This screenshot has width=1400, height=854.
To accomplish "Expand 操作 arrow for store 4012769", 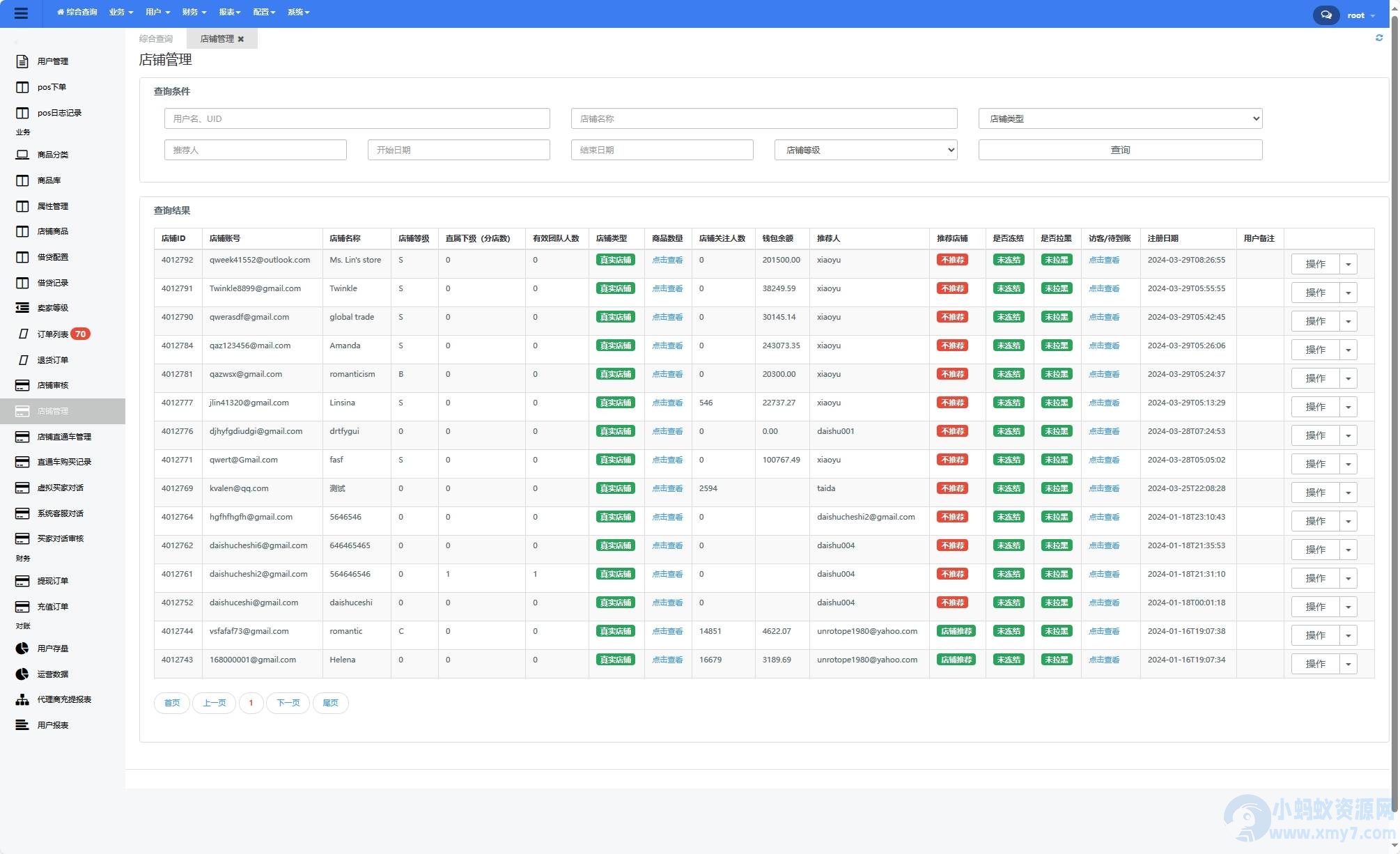I will pos(1348,492).
